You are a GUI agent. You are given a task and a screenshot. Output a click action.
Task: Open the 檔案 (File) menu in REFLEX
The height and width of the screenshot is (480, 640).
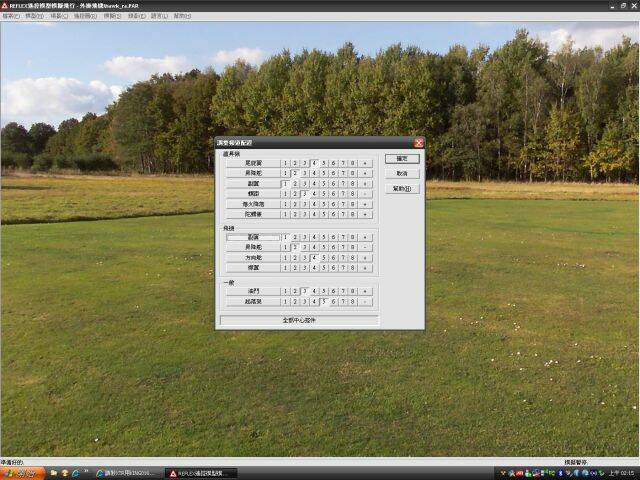11,16
